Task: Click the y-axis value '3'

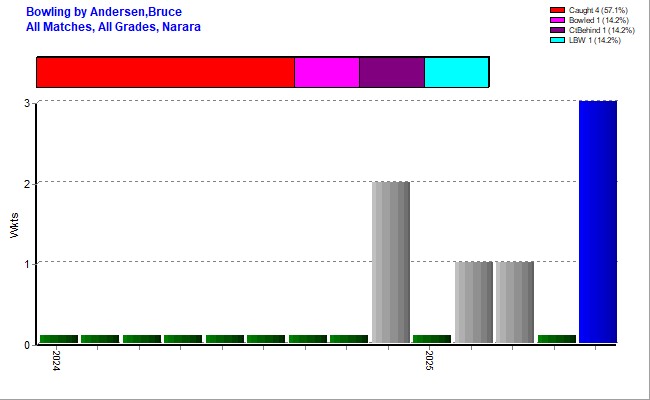Action: click(27, 103)
